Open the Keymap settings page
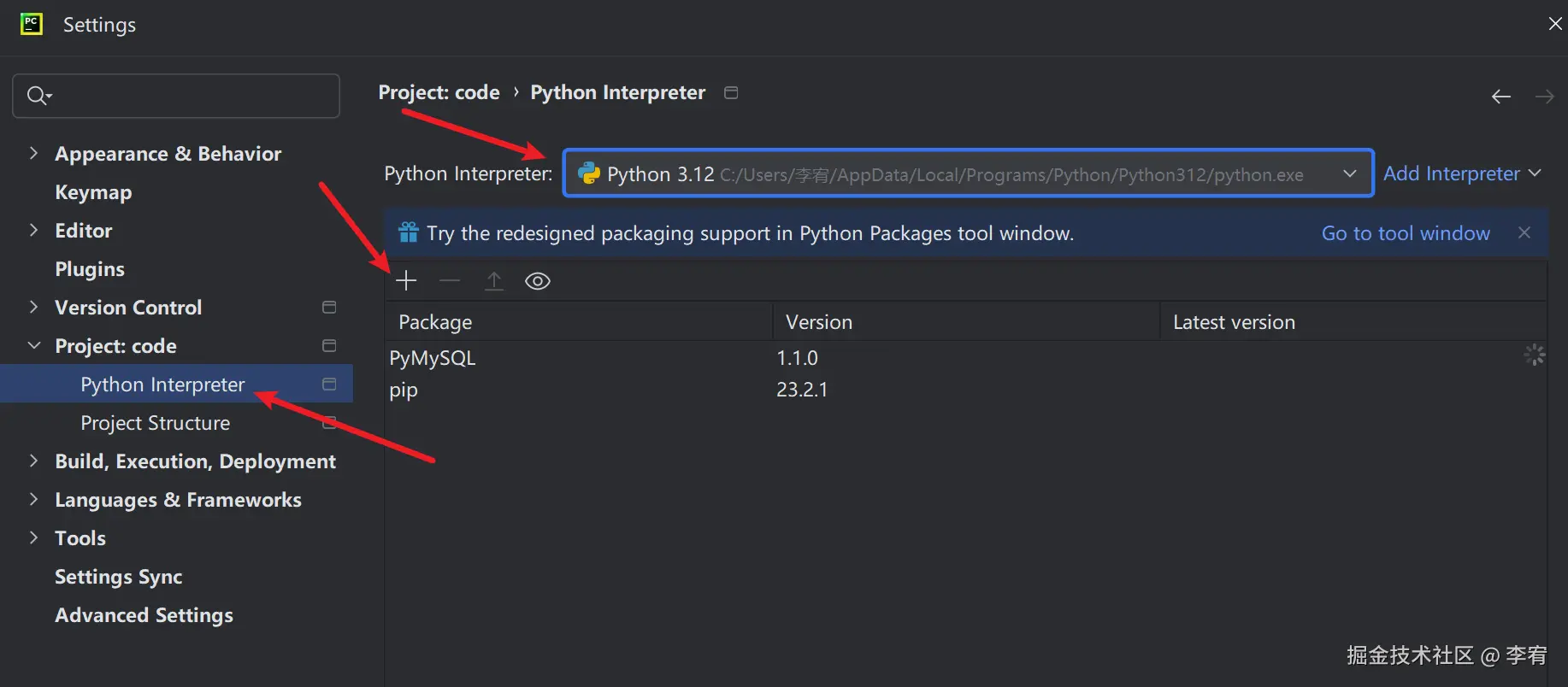The height and width of the screenshot is (687, 1568). (93, 192)
